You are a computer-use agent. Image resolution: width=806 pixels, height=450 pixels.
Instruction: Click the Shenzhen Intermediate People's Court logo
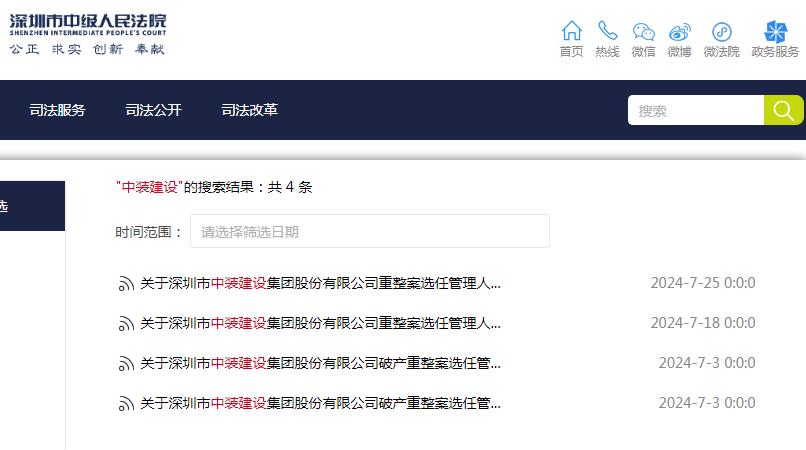88,34
